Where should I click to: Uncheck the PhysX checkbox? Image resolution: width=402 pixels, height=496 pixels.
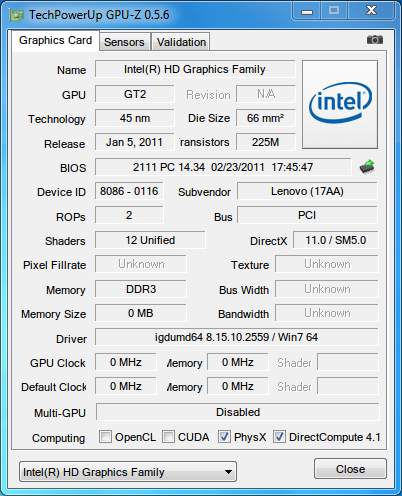point(224,437)
